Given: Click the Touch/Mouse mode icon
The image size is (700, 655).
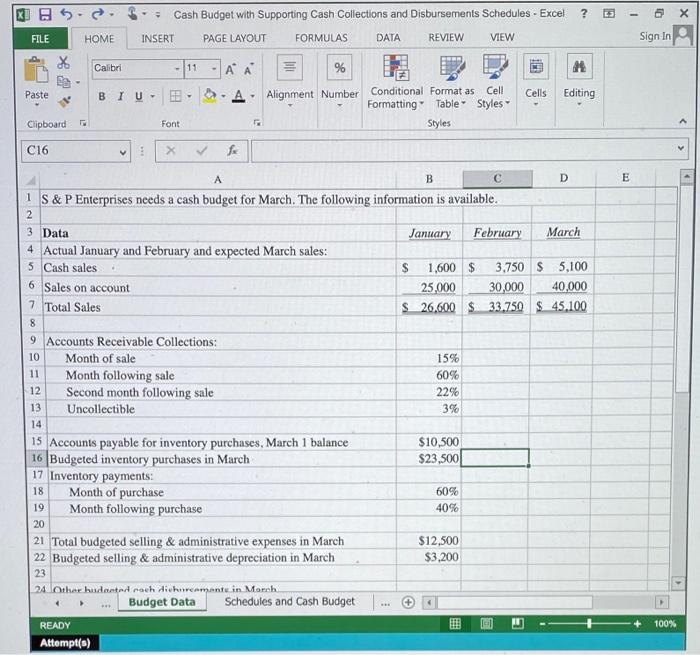Looking at the screenshot, I should click(132, 13).
